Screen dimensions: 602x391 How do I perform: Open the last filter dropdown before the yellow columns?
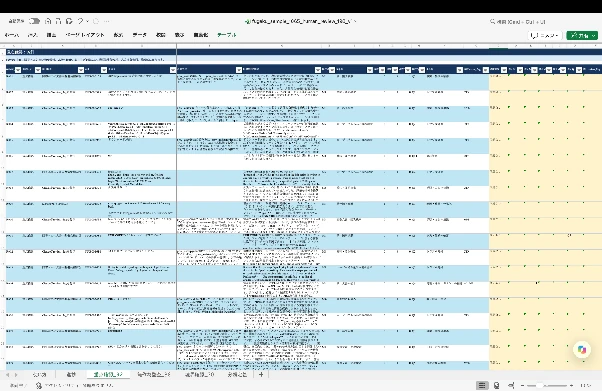point(486,70)
